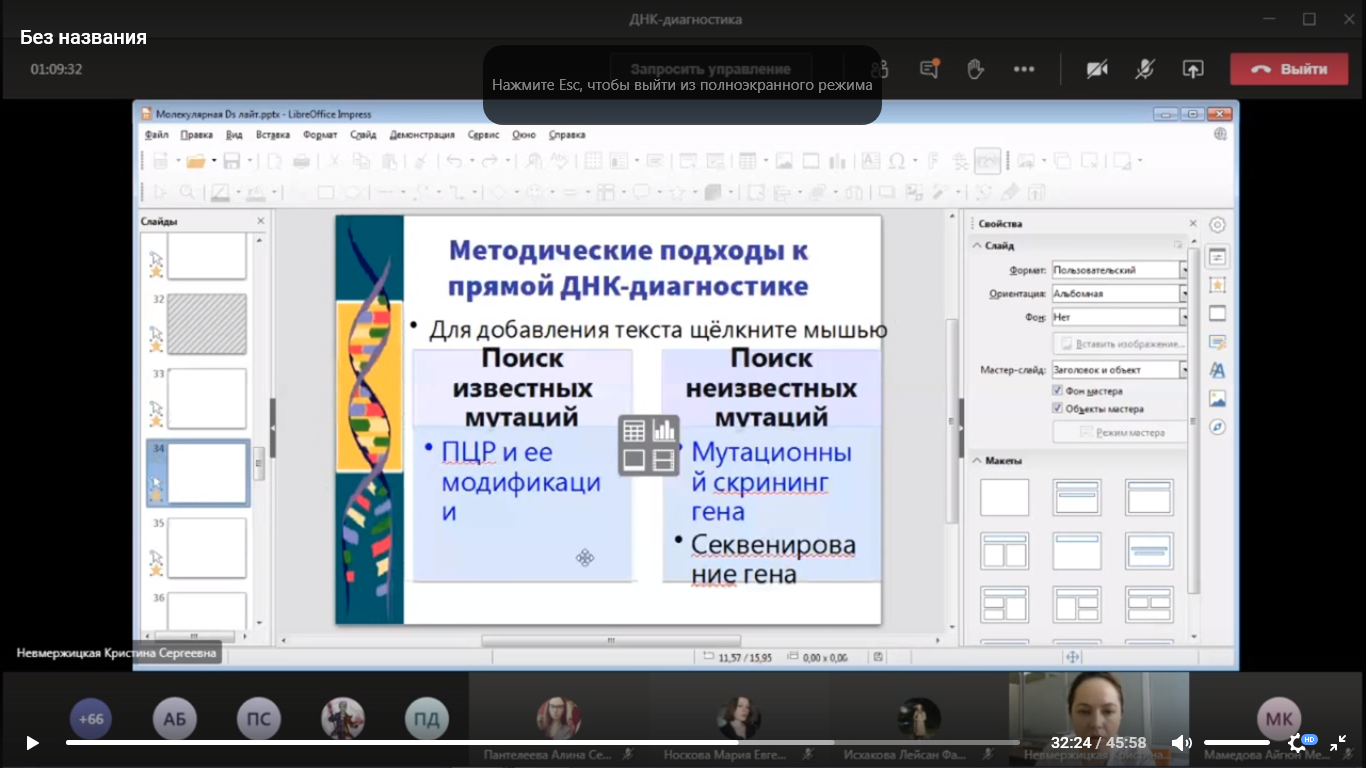Seek within the video progress bar
The image size is (1366, 768).
click(x=542, y=743)
